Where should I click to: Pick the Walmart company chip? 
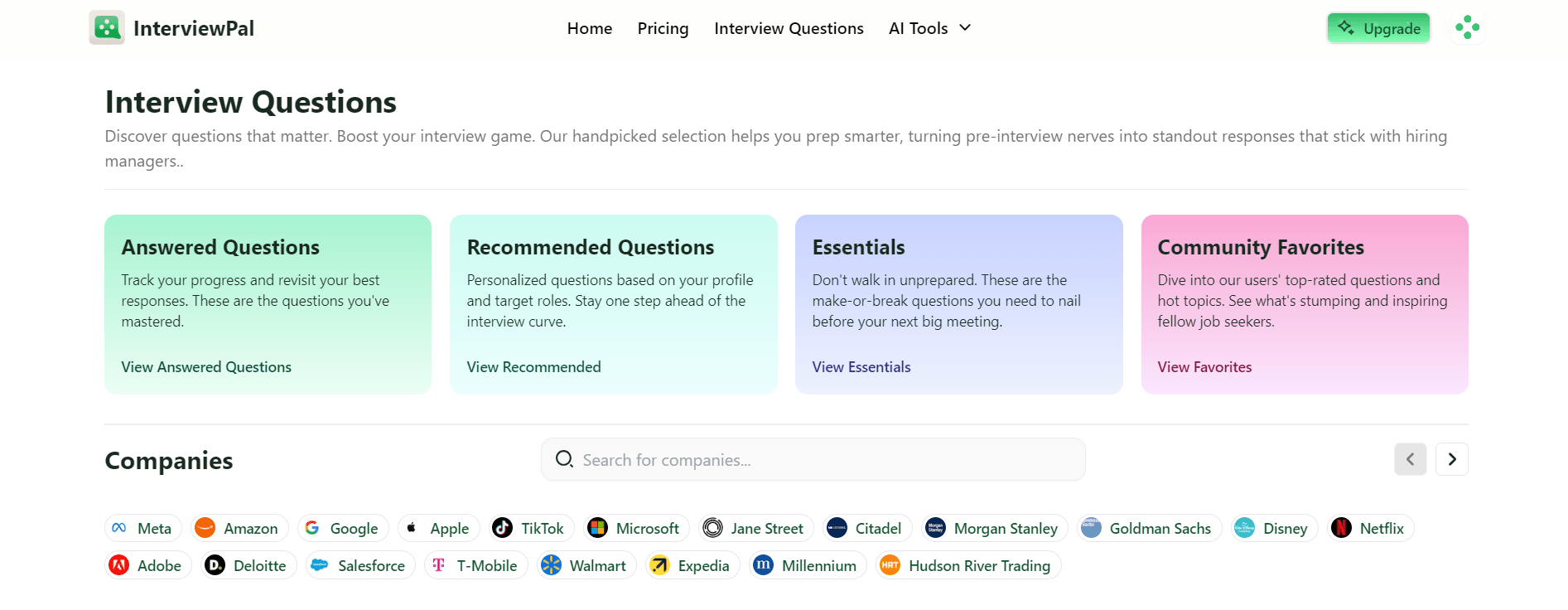(x=586, y=565)
